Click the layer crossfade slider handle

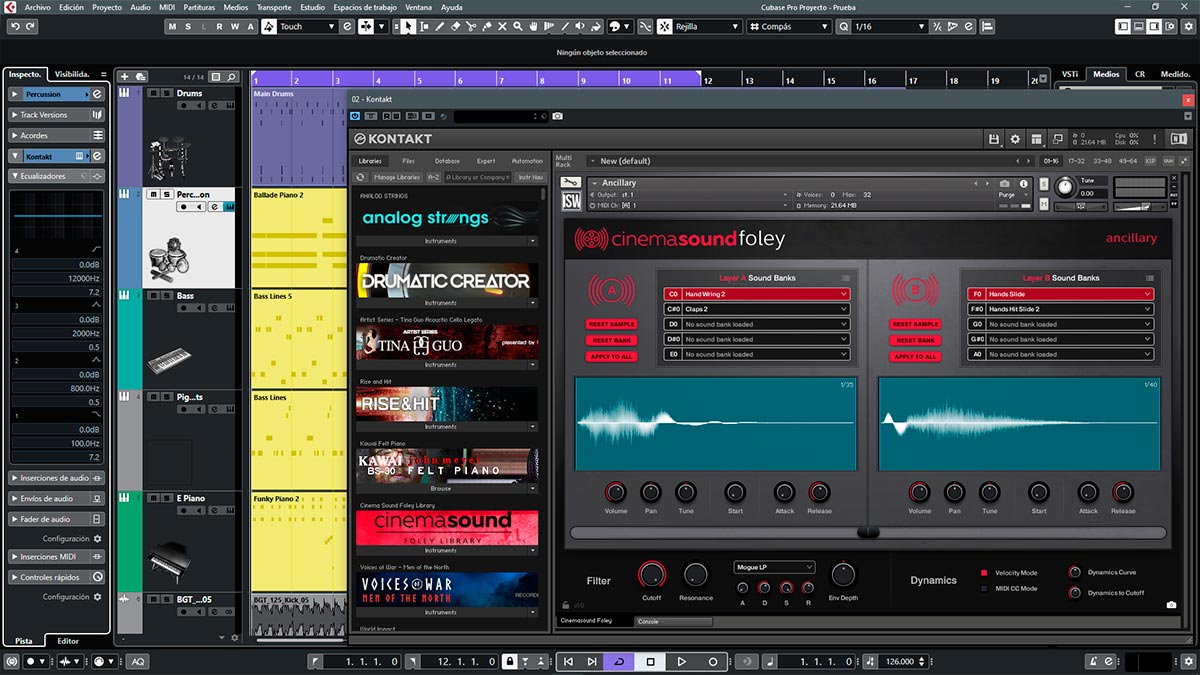click(868, 533)
